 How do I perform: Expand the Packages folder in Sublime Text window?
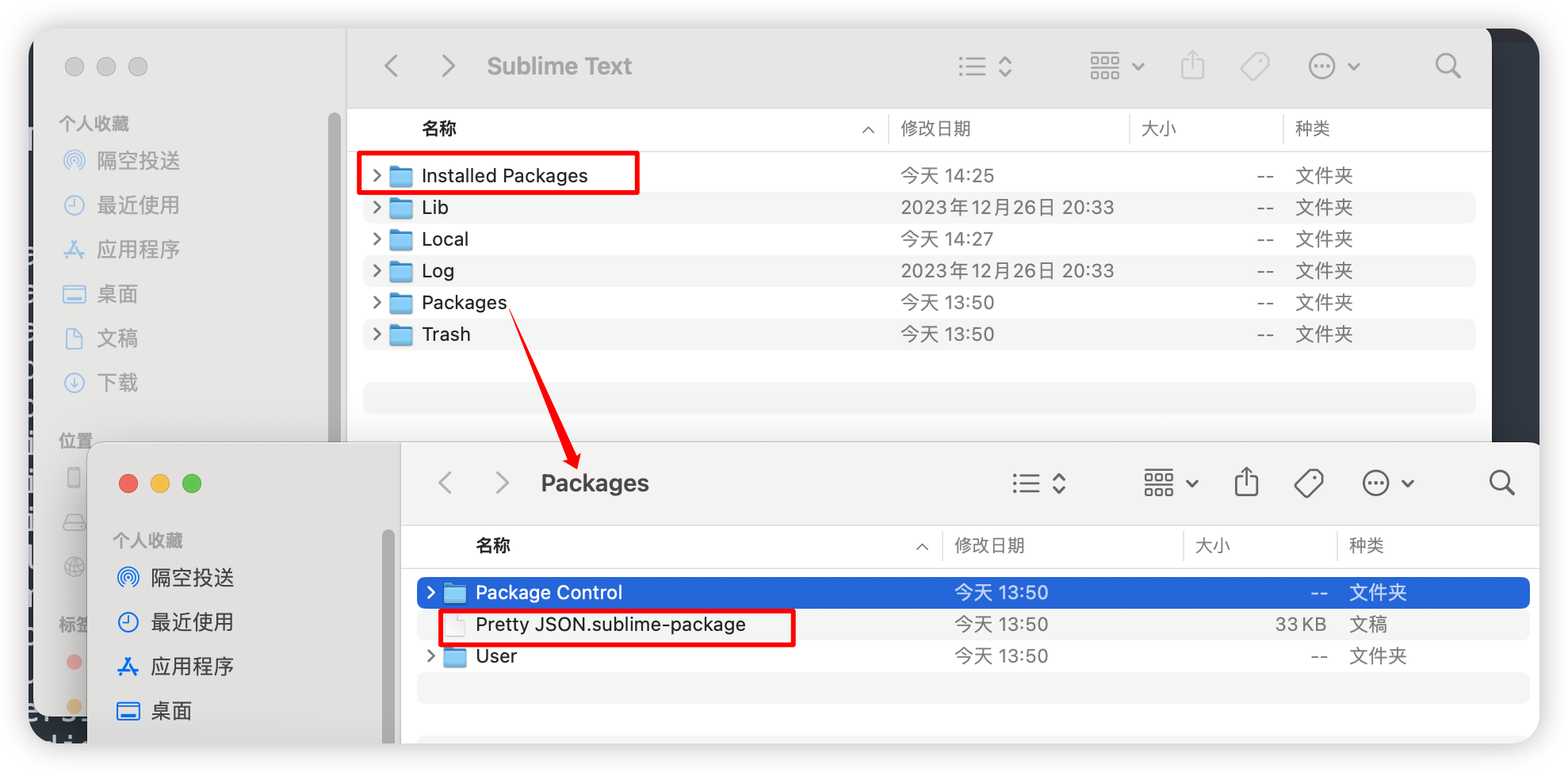(x=377, y=302)
